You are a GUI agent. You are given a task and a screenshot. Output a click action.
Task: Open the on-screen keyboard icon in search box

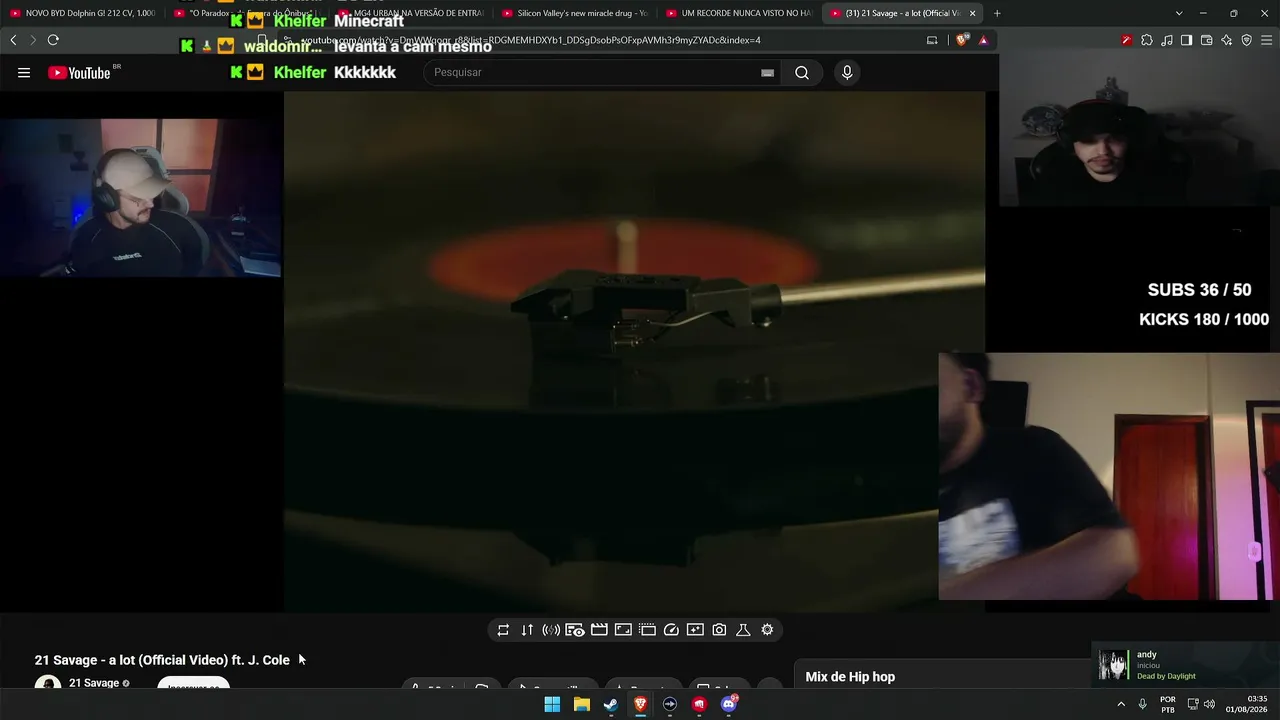767,73
